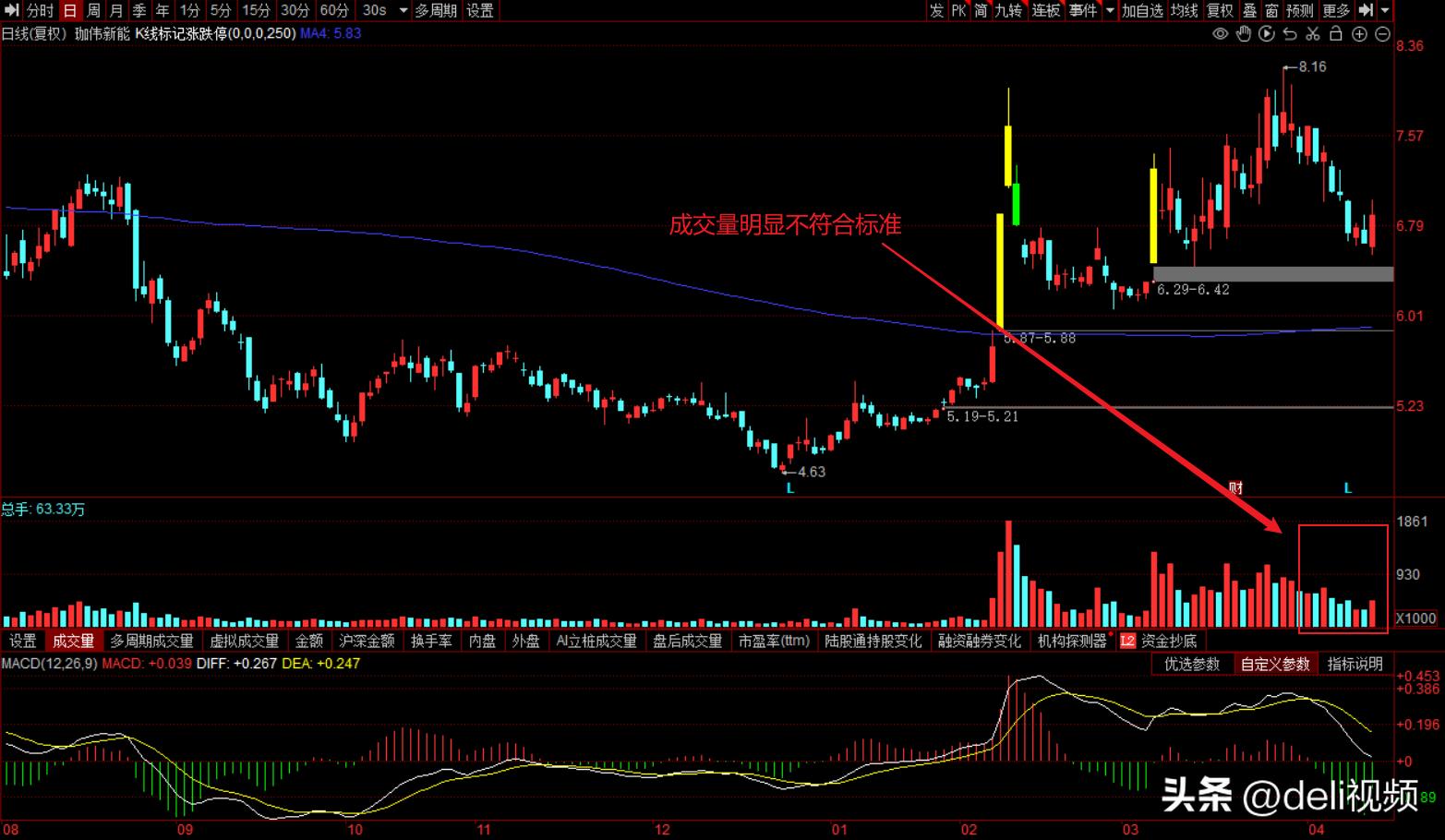1445x840 pixels.
Task: Toggle 复权 price adjustment
Action: coord(1221,10)
